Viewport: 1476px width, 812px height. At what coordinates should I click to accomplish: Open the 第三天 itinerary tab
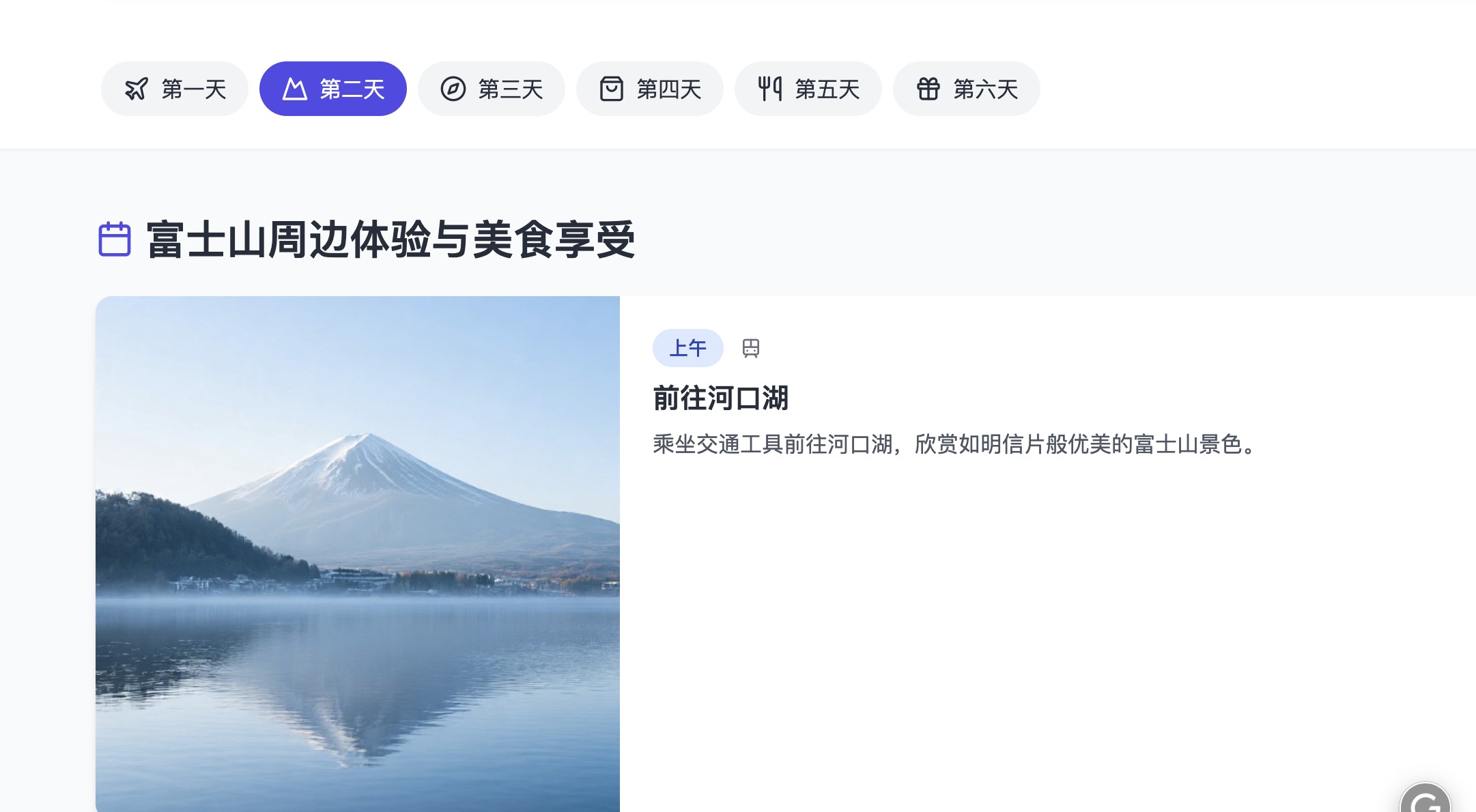[x=492, y=89]
